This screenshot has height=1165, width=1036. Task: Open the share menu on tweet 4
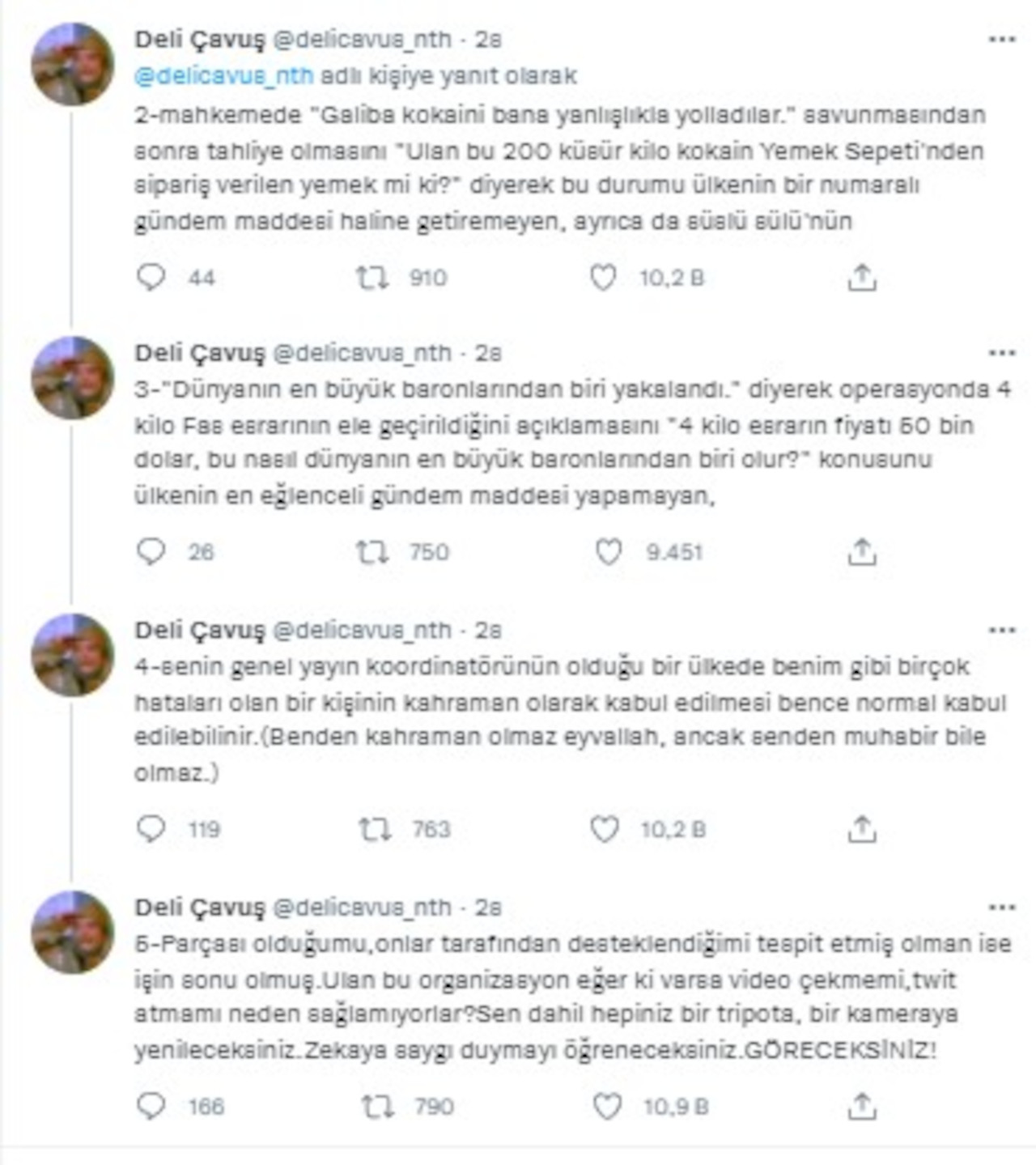(861, 827)
